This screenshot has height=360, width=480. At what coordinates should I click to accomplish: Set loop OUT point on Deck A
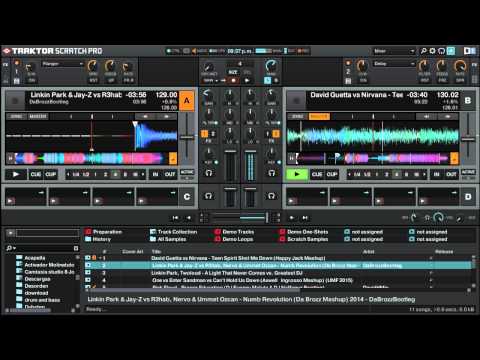pos(170,174)
